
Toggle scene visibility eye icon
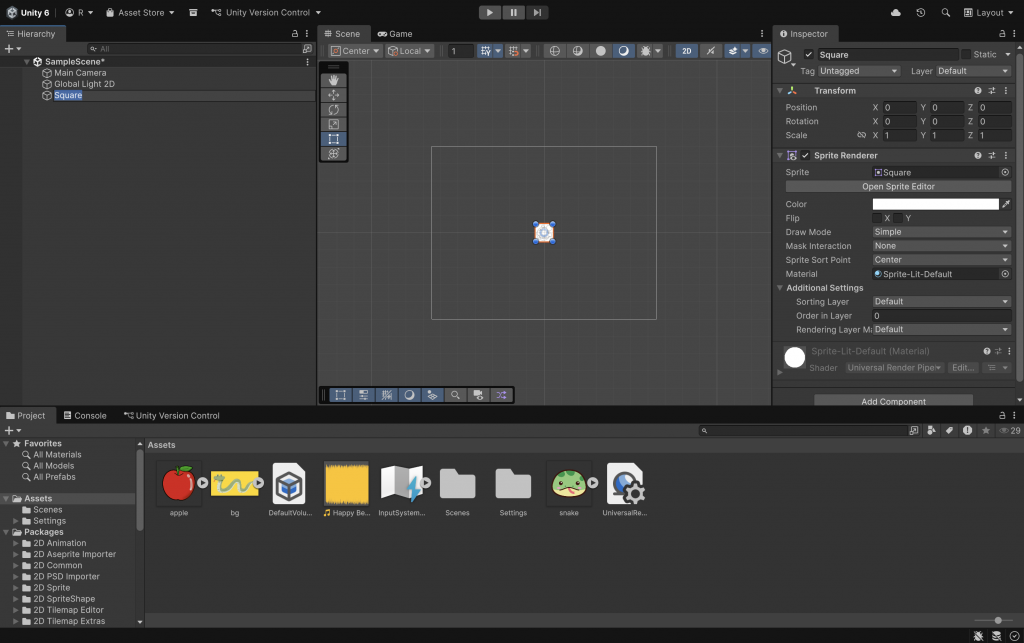[762, 51]
